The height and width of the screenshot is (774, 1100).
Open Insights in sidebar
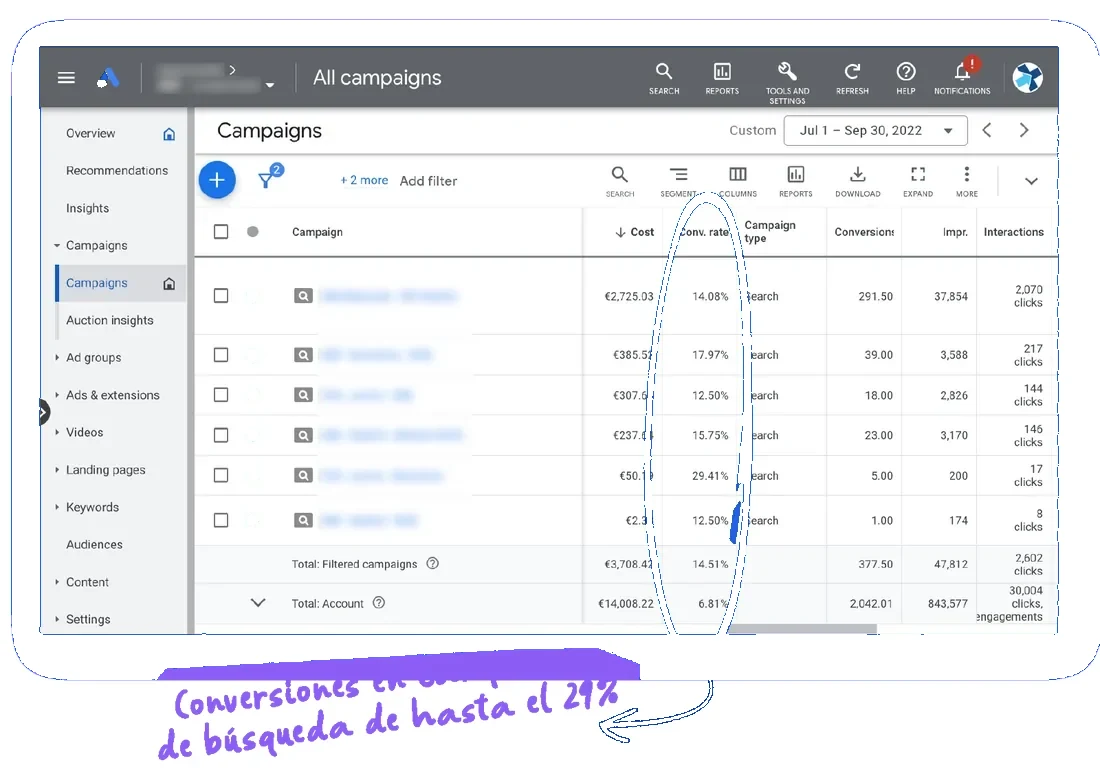(x=88, y=208)
